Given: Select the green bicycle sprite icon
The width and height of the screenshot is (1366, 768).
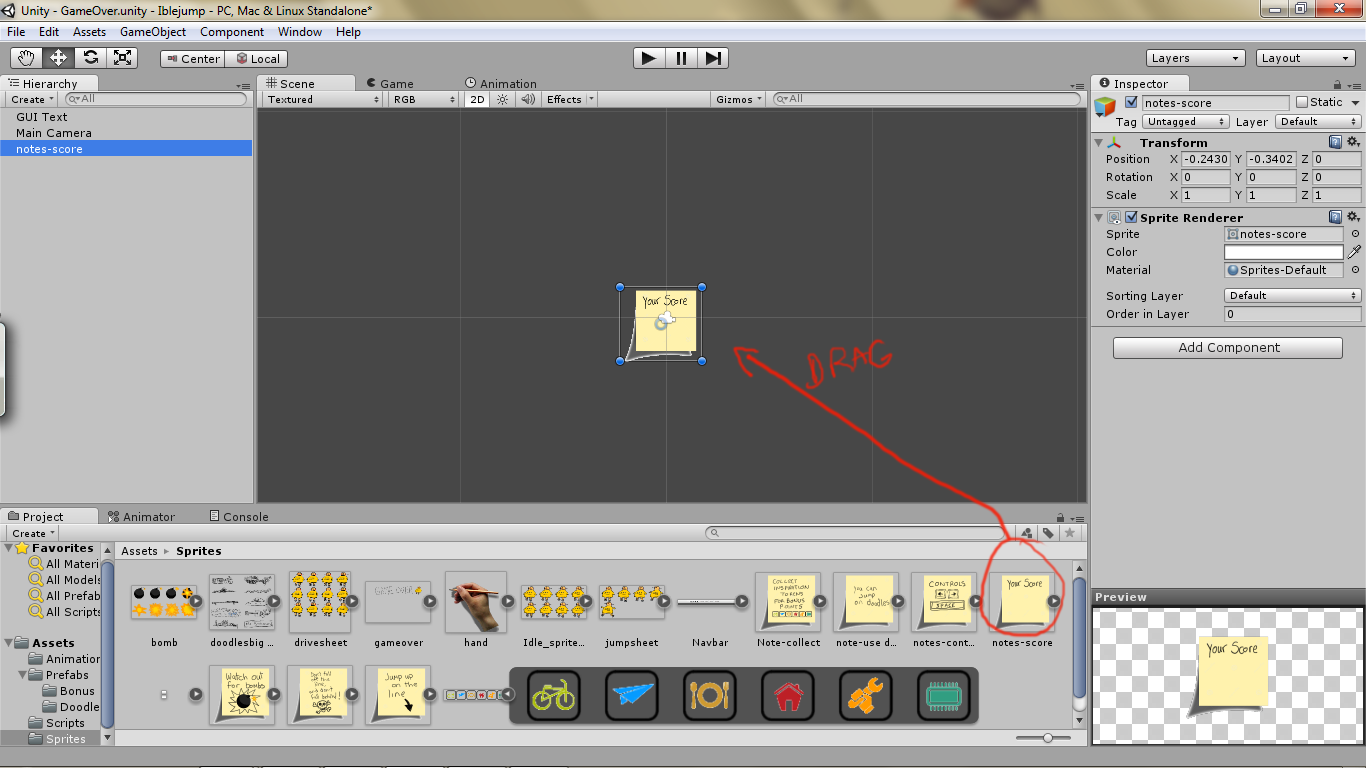Looking at the screenshot, I should (554, 695).
